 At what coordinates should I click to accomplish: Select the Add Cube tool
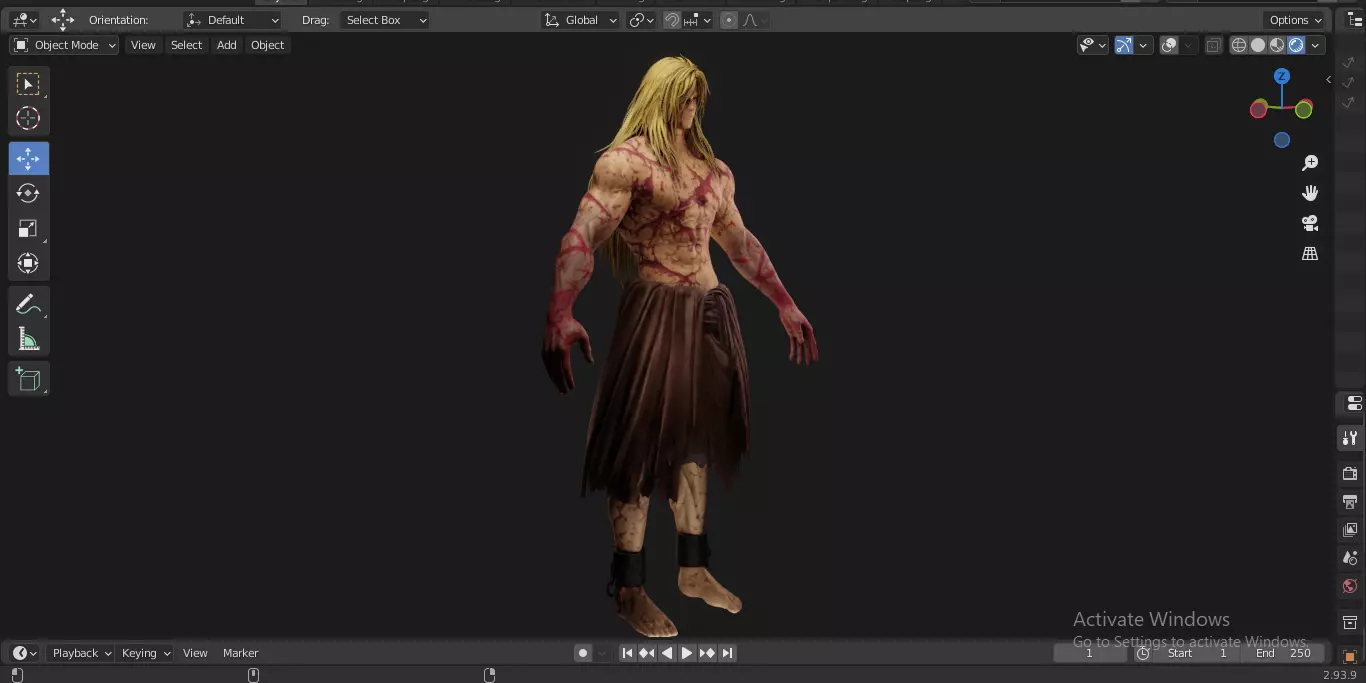point(28,379)
